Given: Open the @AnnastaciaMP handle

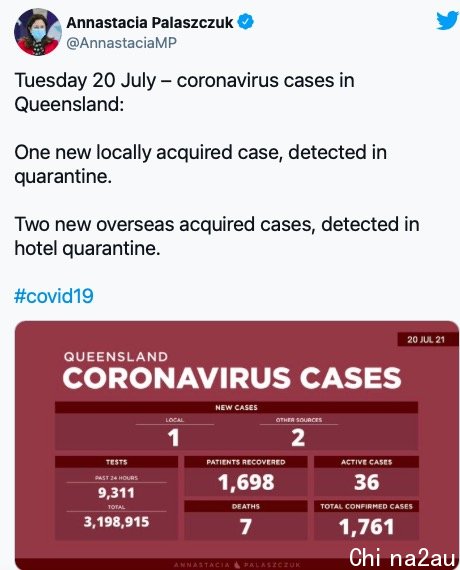Looking at the screenshot, I should 121,43.
